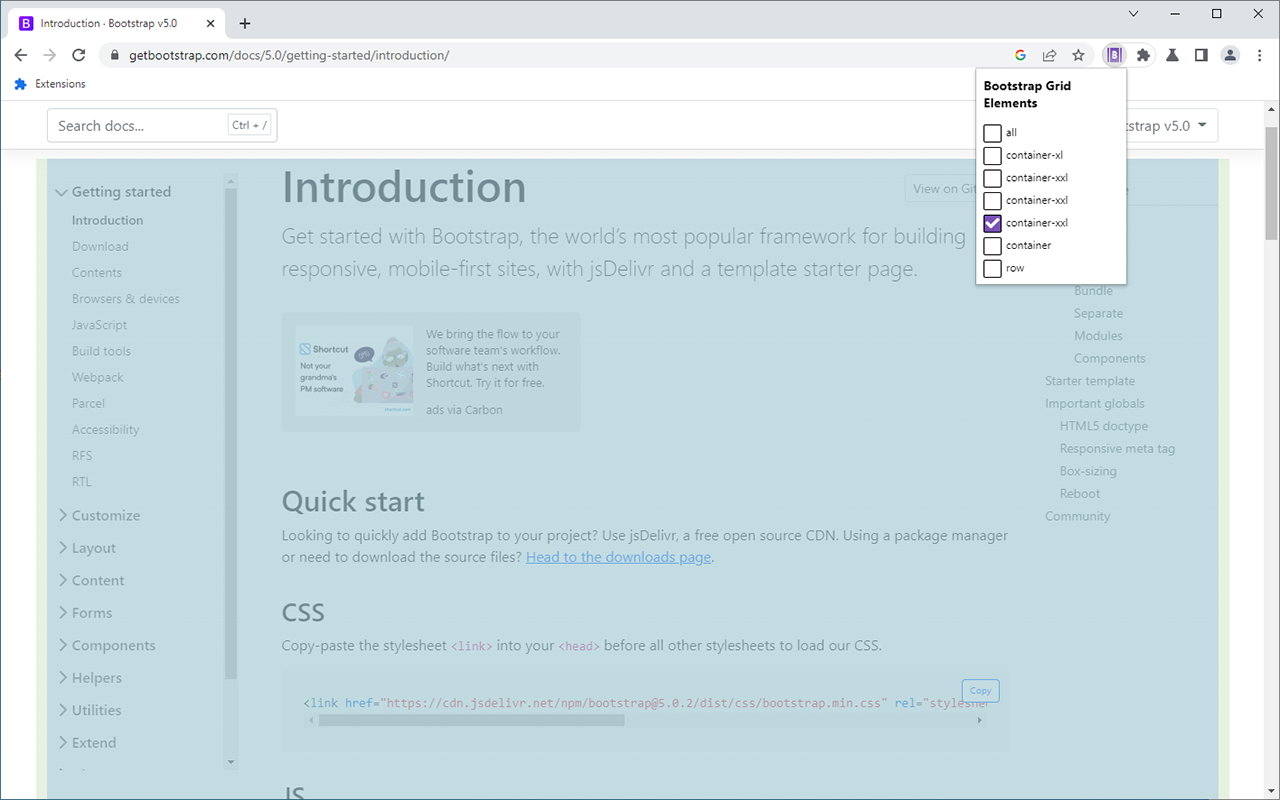
Task: Click the horizontal scrollbar of code block
Action: 471,720
